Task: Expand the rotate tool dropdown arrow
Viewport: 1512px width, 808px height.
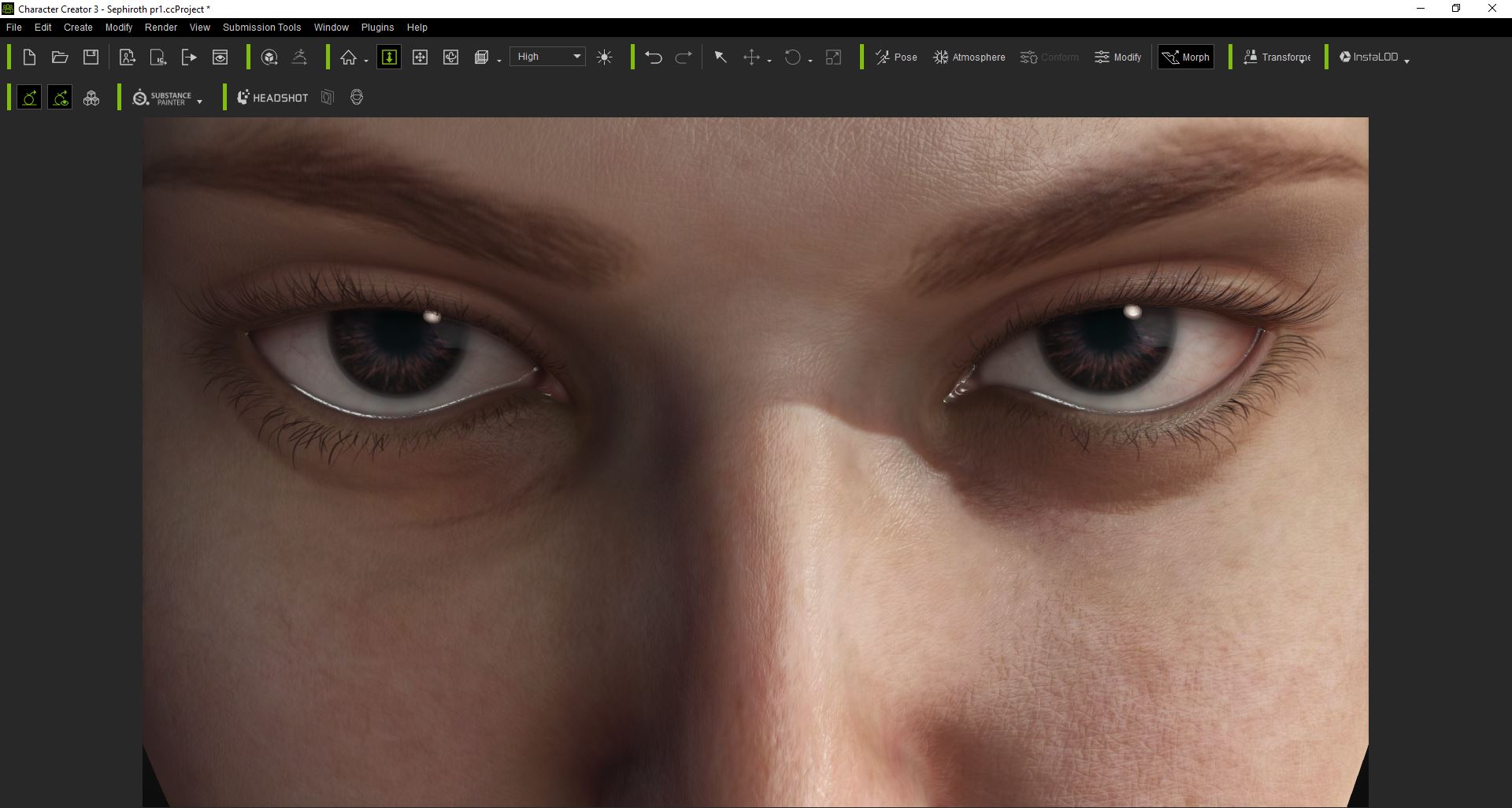Action: point(810,61)
